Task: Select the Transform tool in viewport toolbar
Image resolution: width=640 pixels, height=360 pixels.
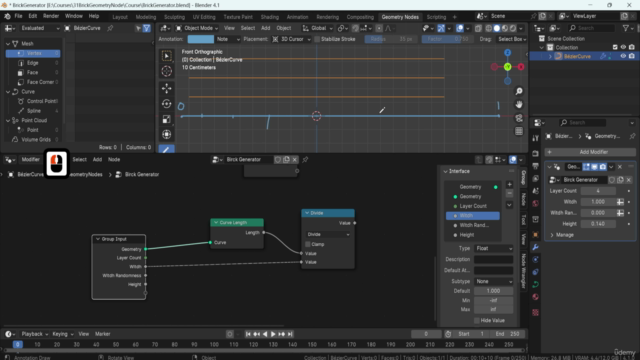Action: coord(167,134)
